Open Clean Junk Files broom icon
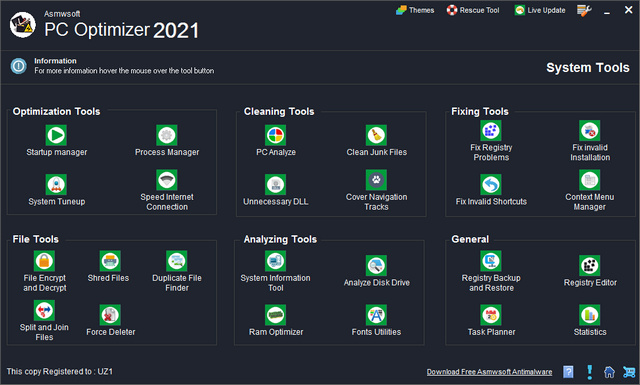The image size is (640, 385). (x=376, y=135)
